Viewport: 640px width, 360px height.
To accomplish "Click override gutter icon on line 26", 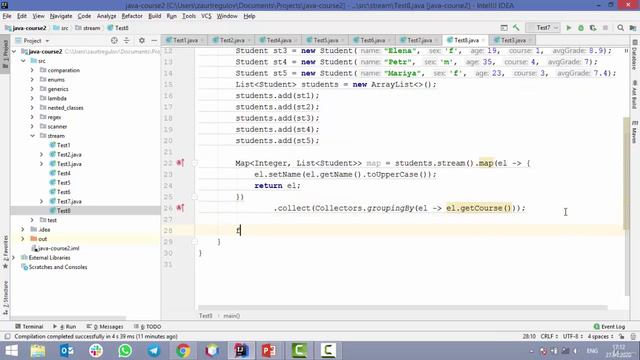I will coord(180,208).
